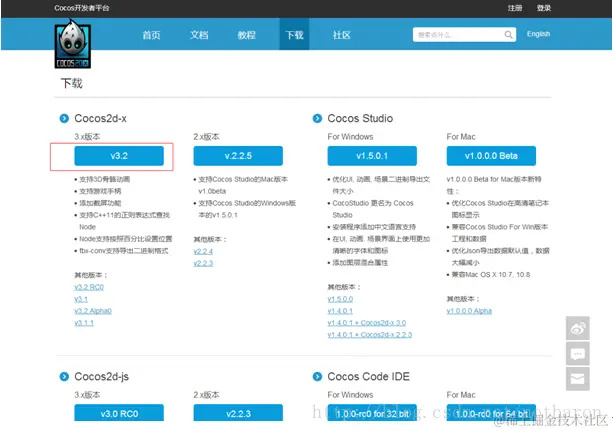This screenshot has height=432, width=613.
Task: Click the search magnifier icon
Action: pyautogui.click(x=508, y=35)
